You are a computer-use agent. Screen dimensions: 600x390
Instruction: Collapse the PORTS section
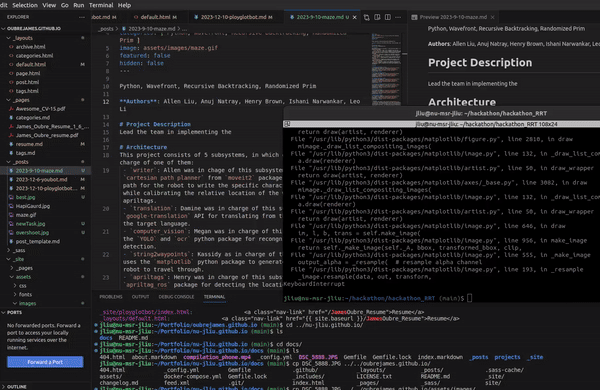point(3,313)
